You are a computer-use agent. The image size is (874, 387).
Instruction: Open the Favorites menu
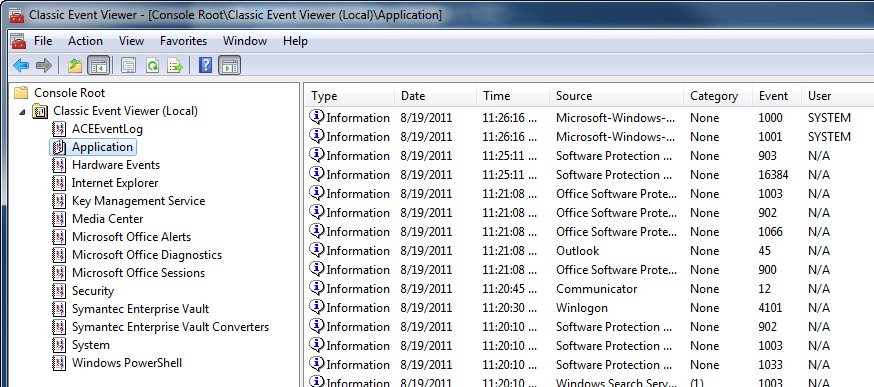[x=183, y=41]
